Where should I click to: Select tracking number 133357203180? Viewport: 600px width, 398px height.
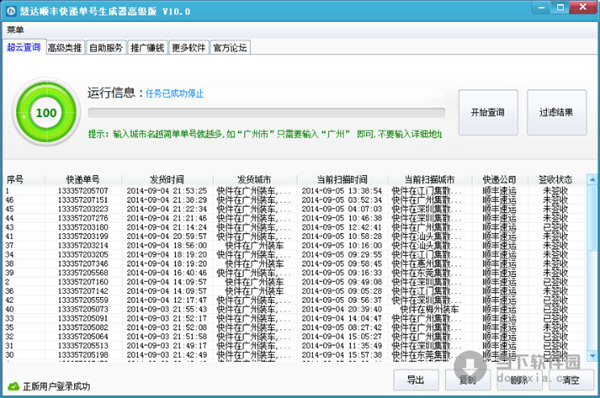[83, 227]
